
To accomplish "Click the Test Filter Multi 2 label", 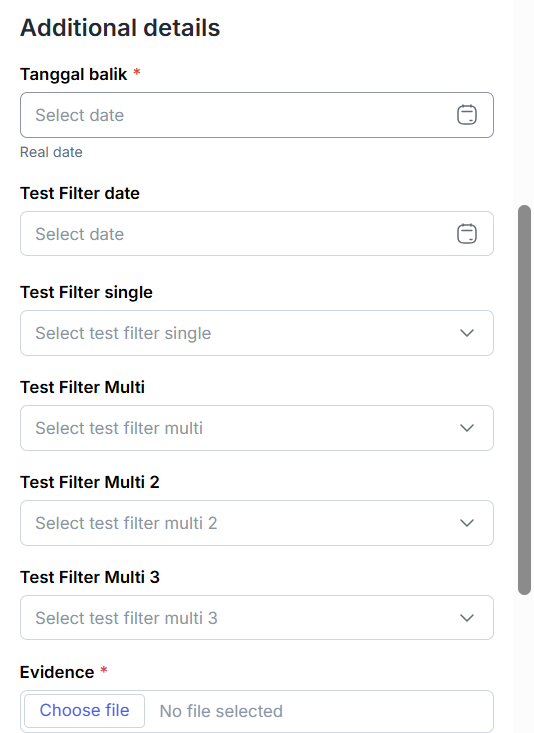I will pyautogui.click(x=90, y=482).
